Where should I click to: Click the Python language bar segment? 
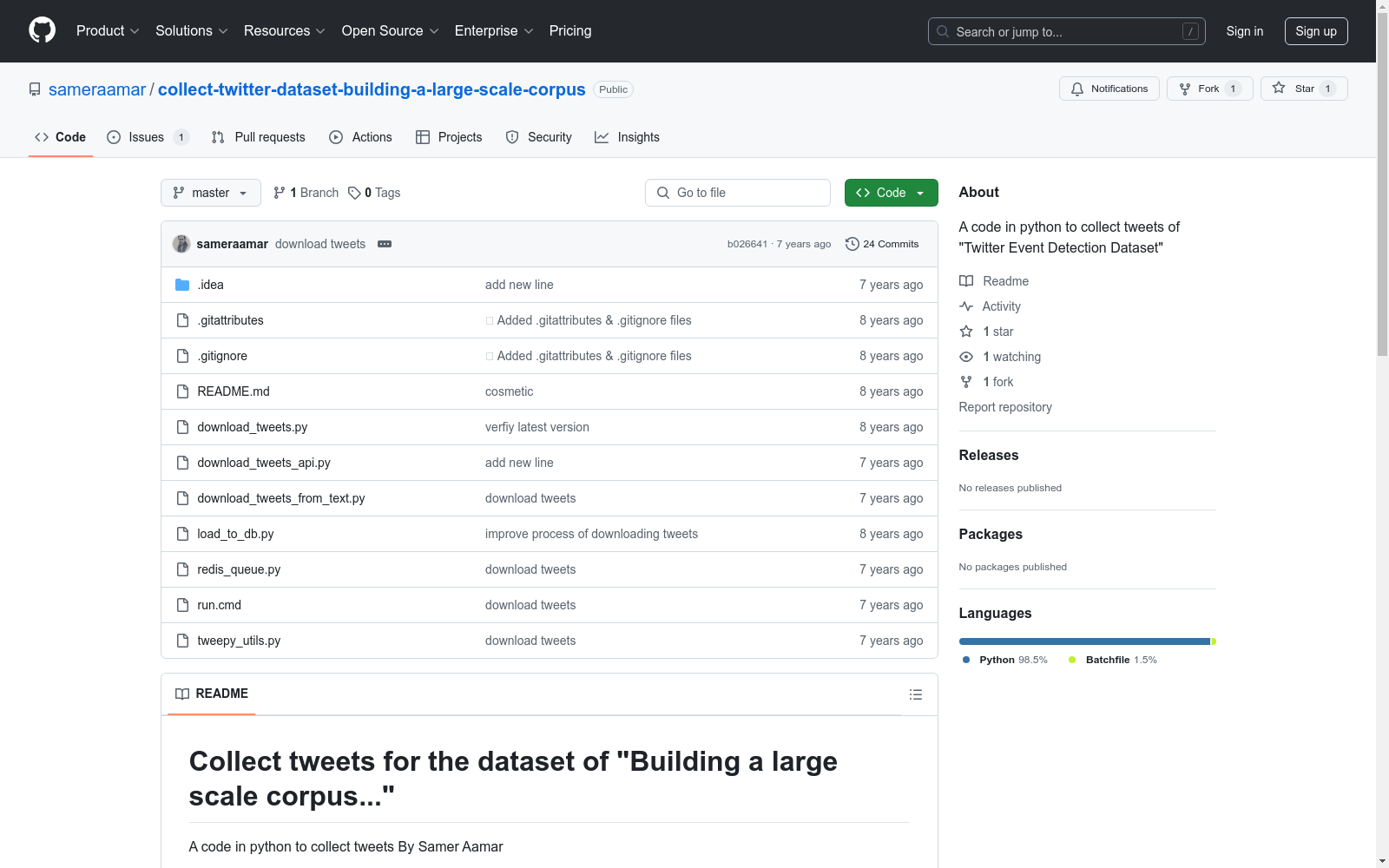click(1084, 641)
